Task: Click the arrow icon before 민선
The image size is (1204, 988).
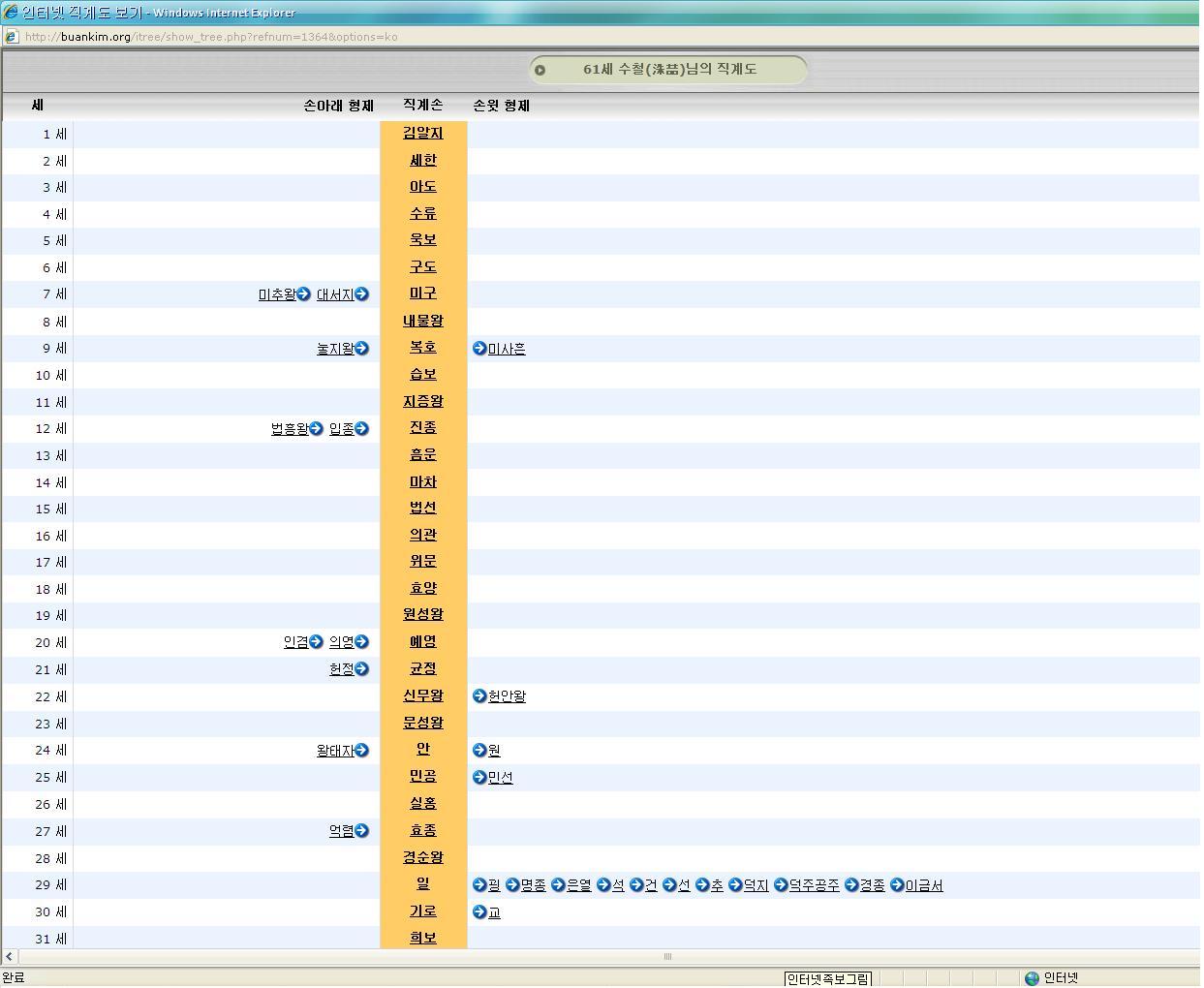Action: point(479,778)
